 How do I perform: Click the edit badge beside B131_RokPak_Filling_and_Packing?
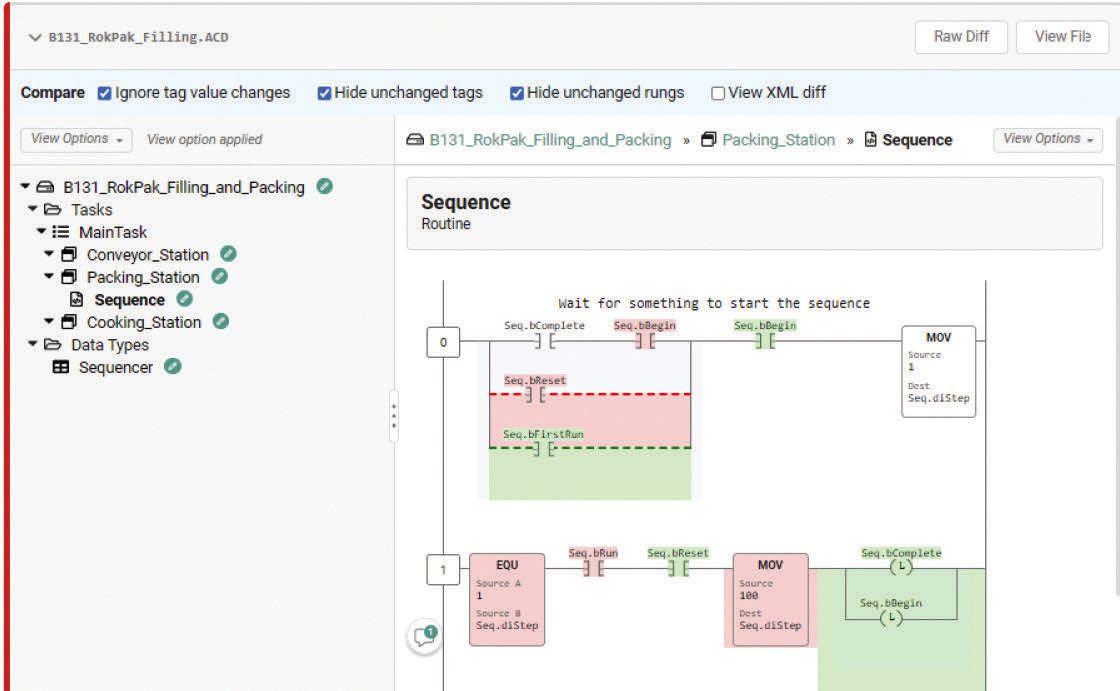click(x=324, y=186)
